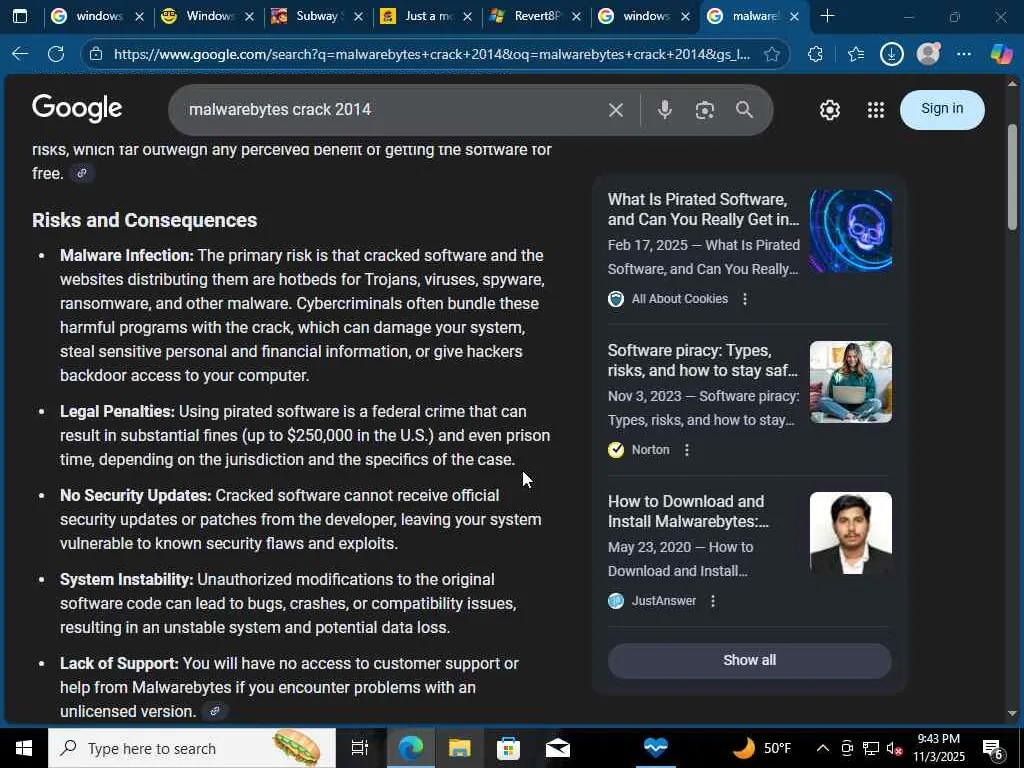Reload the page with the refresh icon

pyautogui.click(x=56, y=54)
